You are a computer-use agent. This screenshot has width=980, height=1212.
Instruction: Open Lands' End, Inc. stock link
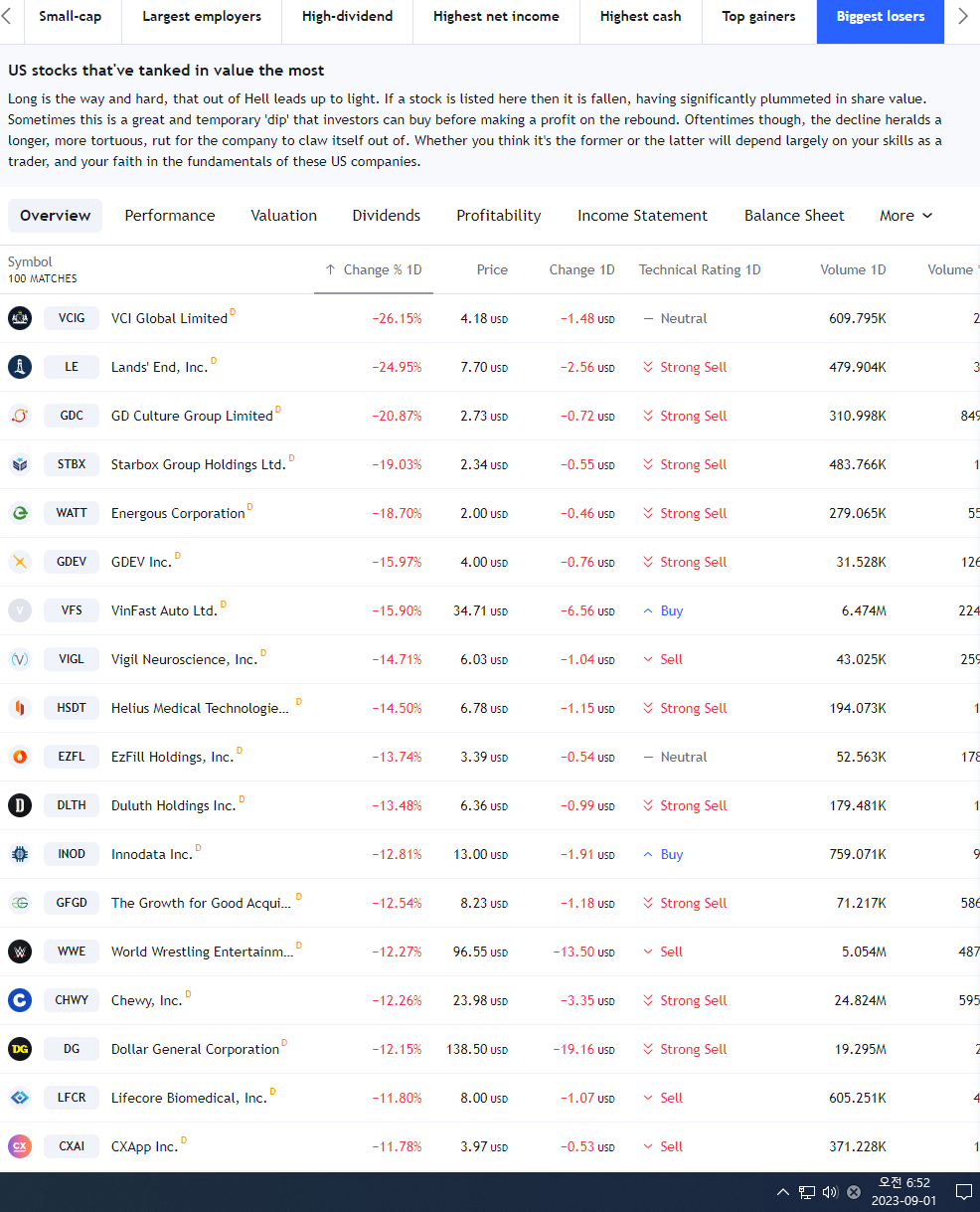159,367
